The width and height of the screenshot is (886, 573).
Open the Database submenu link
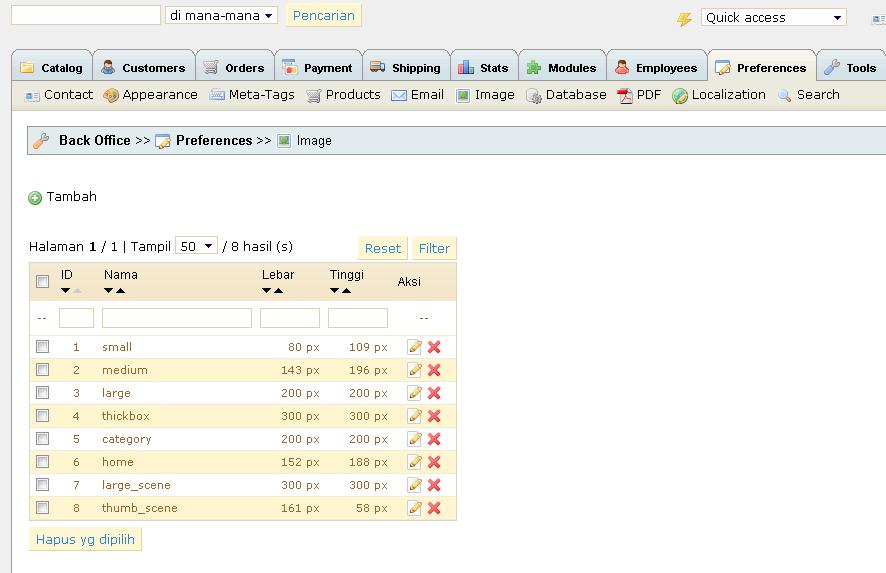pyautogui.click(x=566, y=95)
